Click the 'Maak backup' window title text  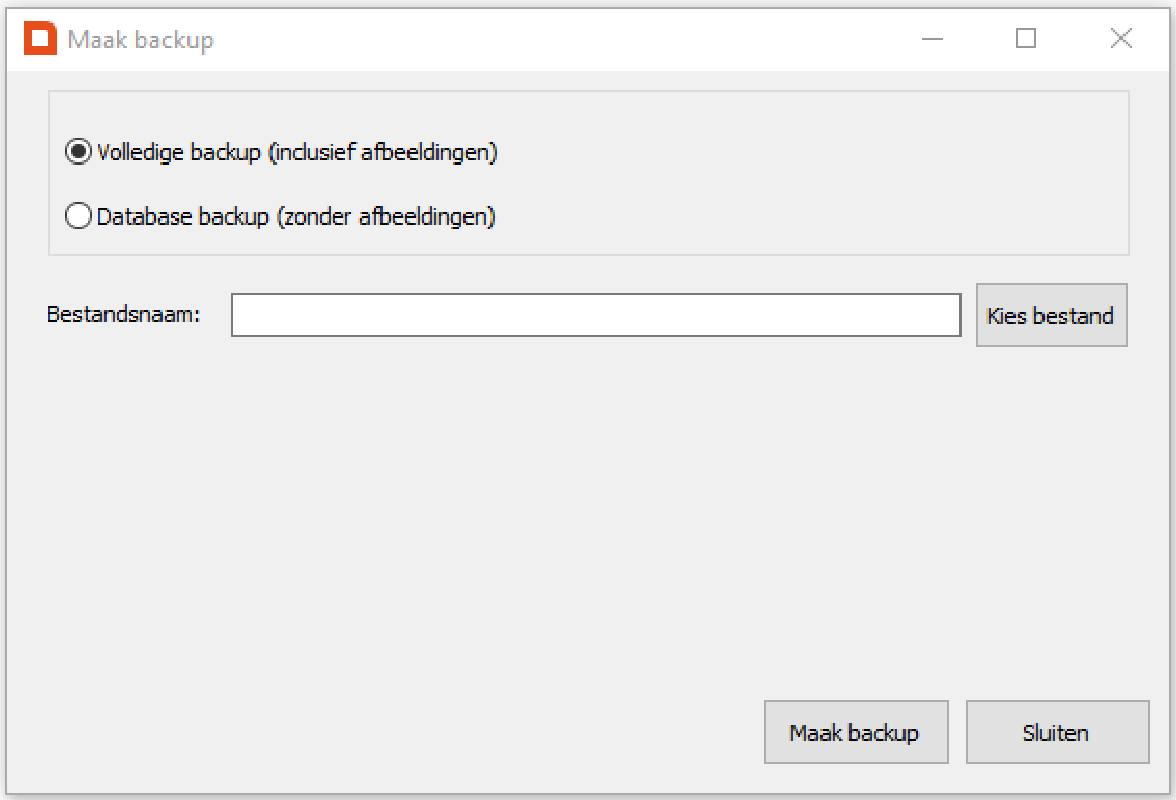[x=140, y=40]
